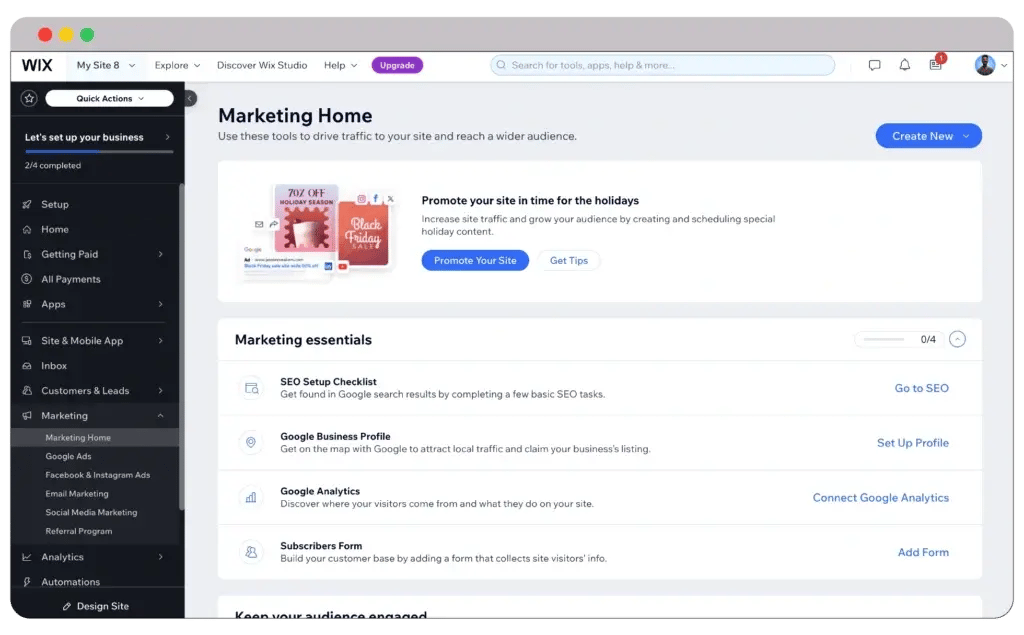Open the My Site 8 dropdown
Image resolution: width=1024 pixels, height=635 pixels.
[105, 66]
